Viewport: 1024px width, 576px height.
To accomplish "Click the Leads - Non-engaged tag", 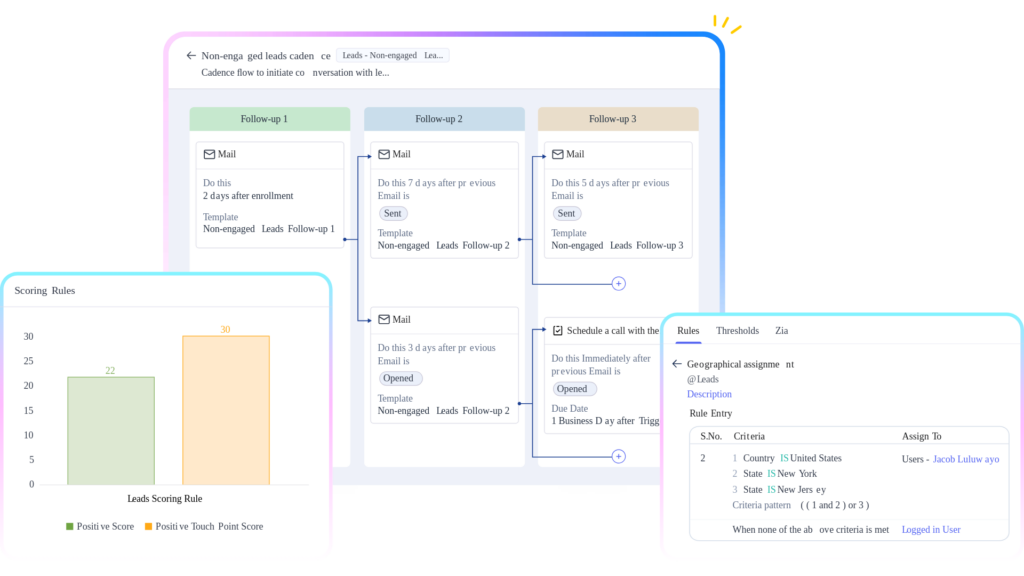I will click(x=391, y=56).
